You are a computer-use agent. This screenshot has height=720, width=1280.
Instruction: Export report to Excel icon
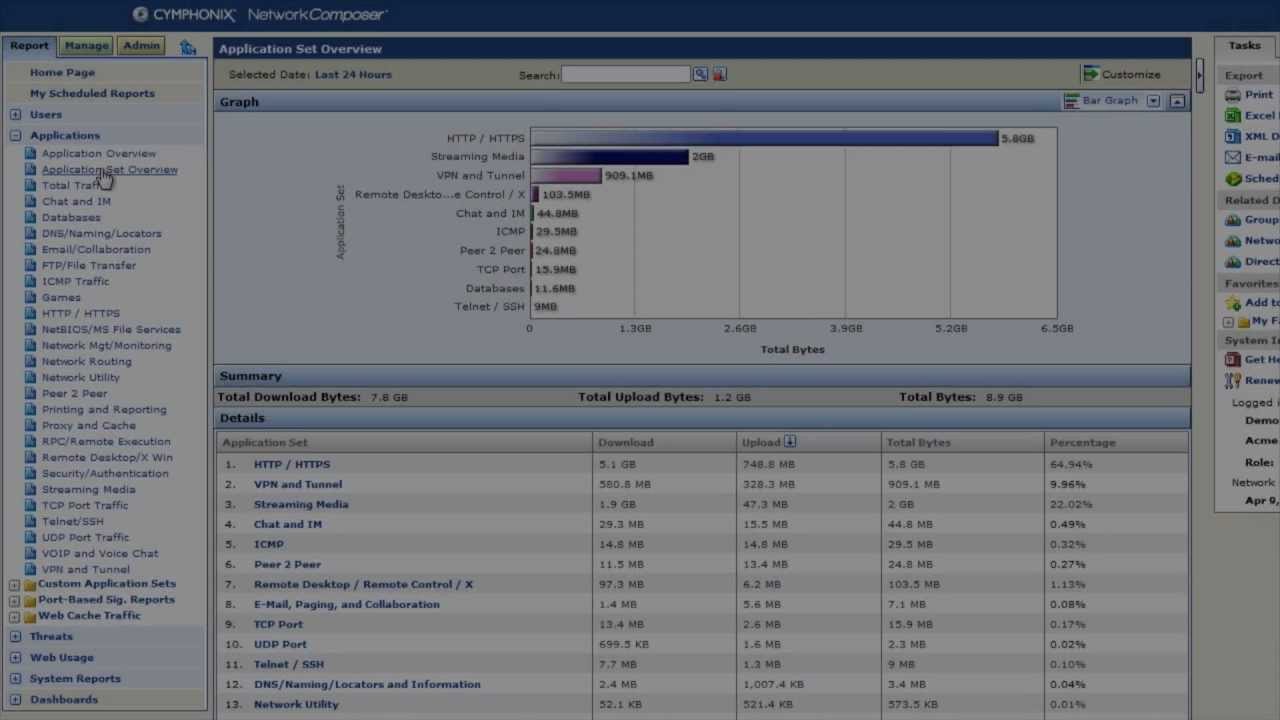pyautogui.click(x=1234, y=116)
